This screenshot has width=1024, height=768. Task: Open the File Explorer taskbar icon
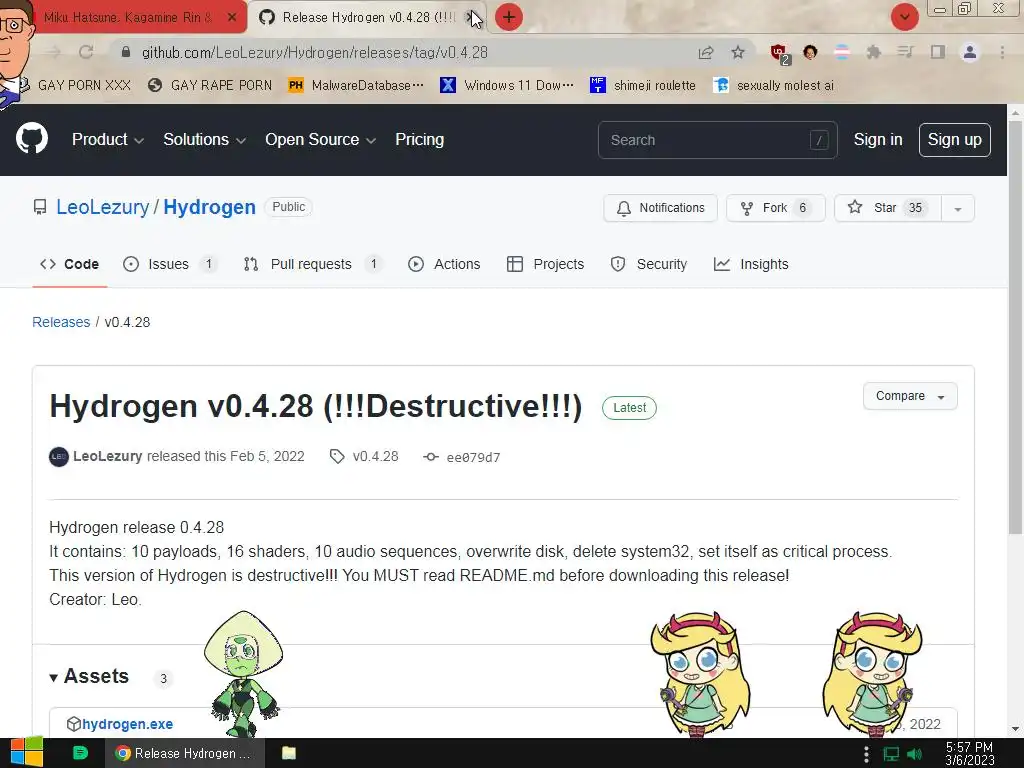click(x=289, y=753)
